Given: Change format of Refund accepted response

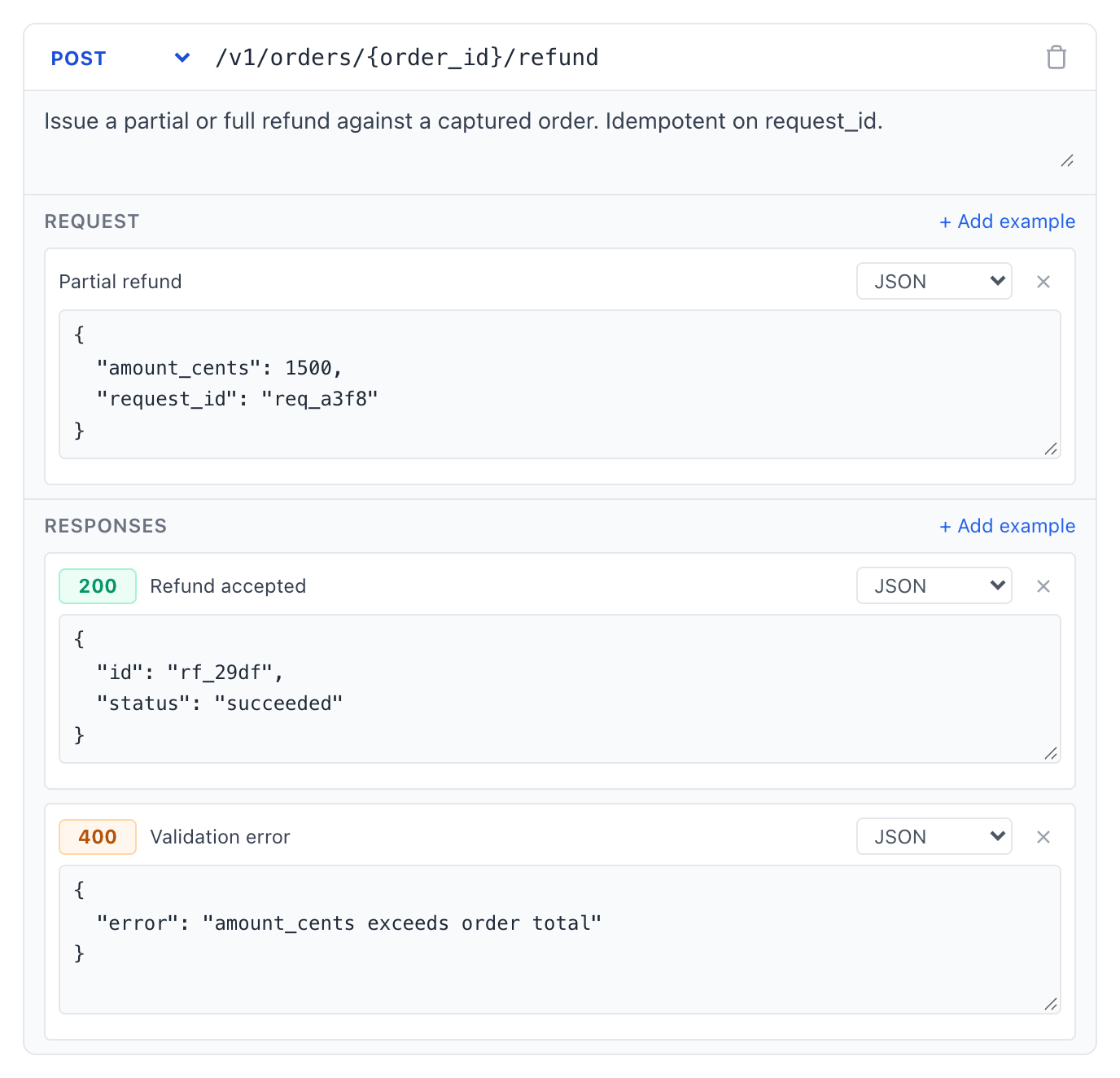Looking at the screenshot, I should (x=934, y=586).
